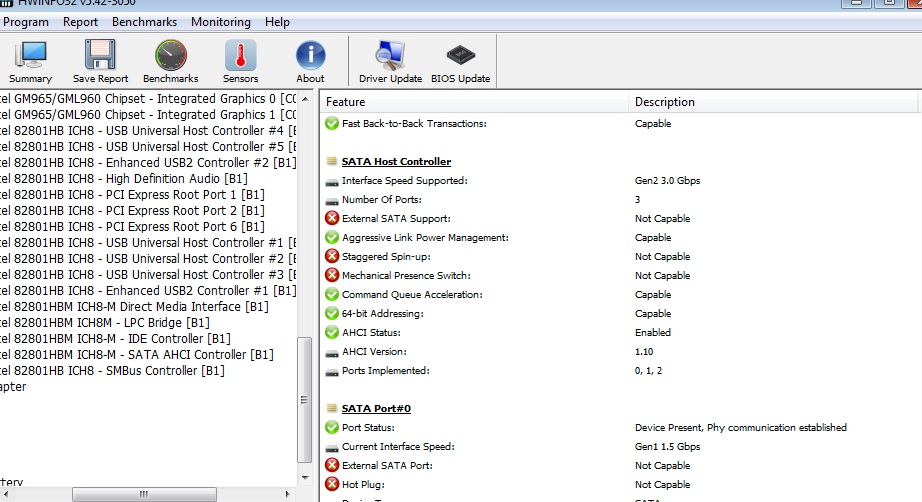The height and width of the screenshot is (502, 922).
Task: Click AHCI Status value 'Enabled'
Action: (653, 332)
